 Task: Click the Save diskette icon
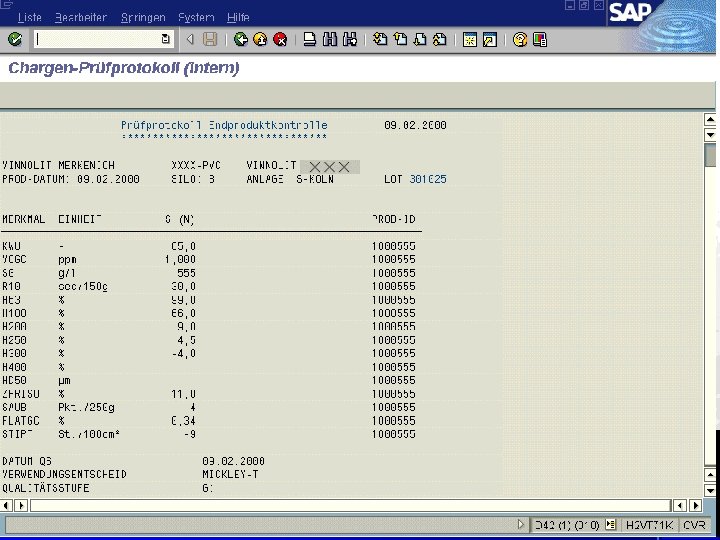tap(210, 39)
